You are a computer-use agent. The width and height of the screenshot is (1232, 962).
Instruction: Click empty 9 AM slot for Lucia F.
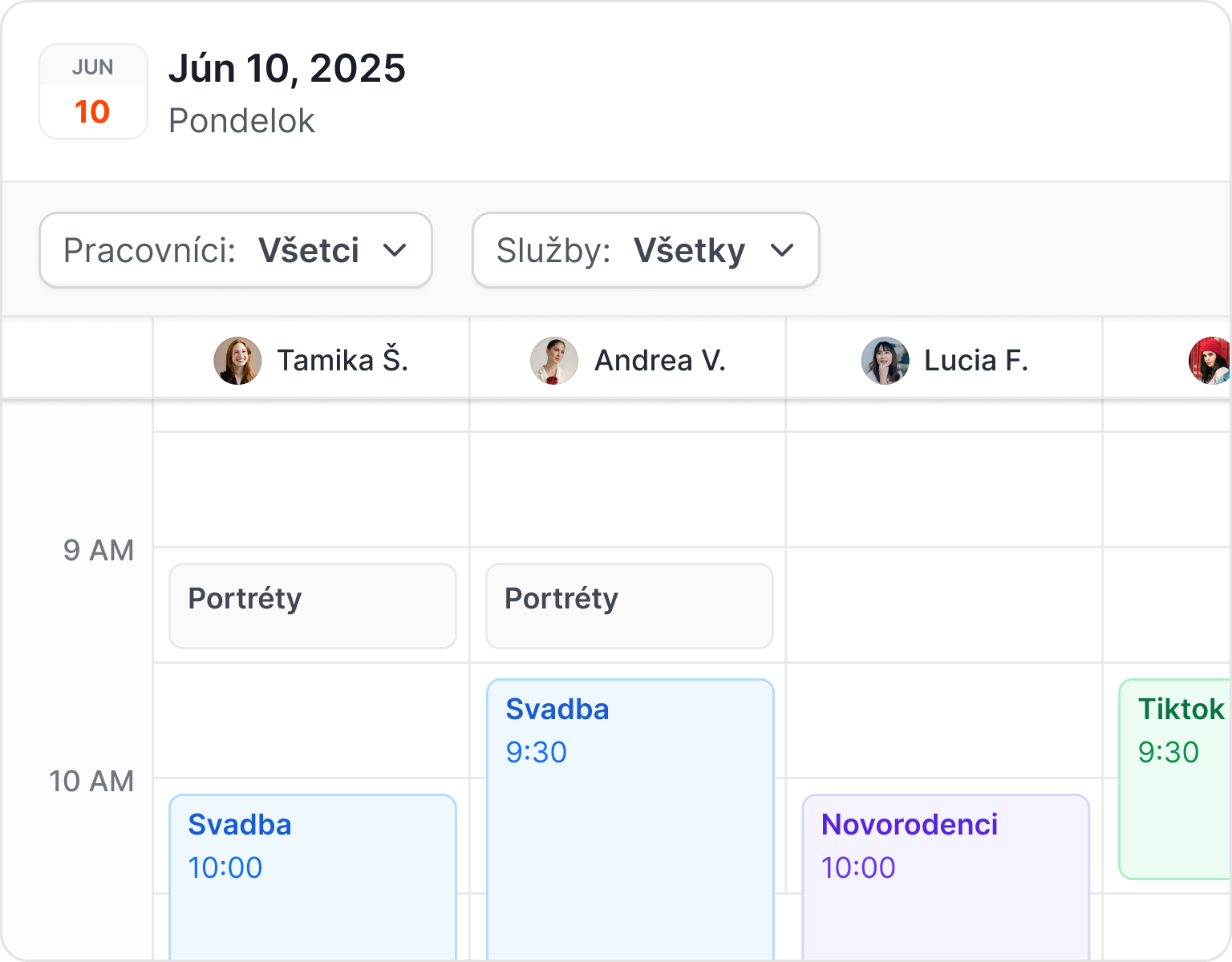(944, 605)
